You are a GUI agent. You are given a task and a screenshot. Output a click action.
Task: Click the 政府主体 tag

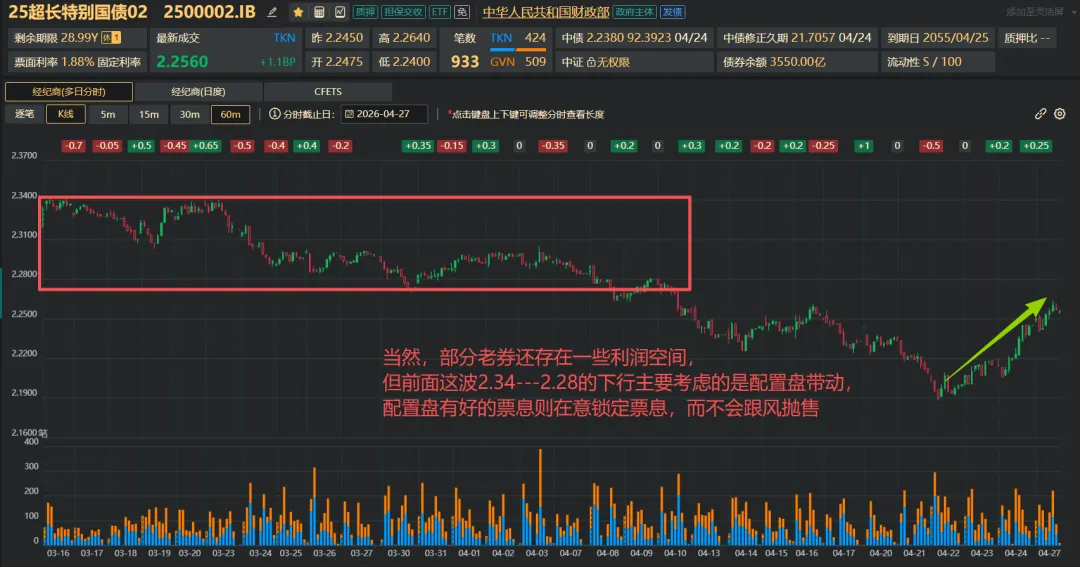click(x=634, y=12)
